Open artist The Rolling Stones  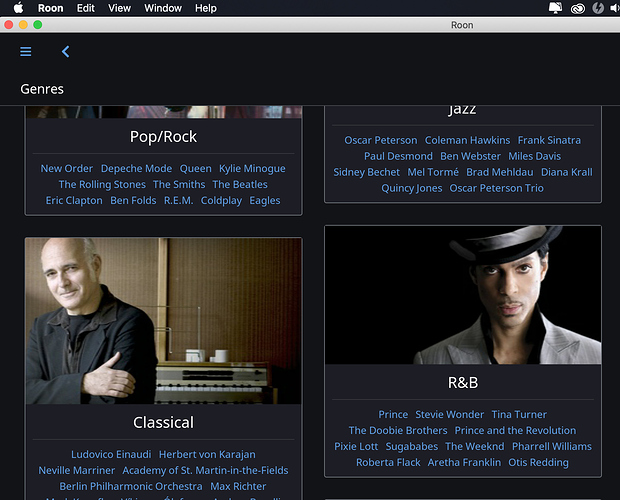pos(102,185)
